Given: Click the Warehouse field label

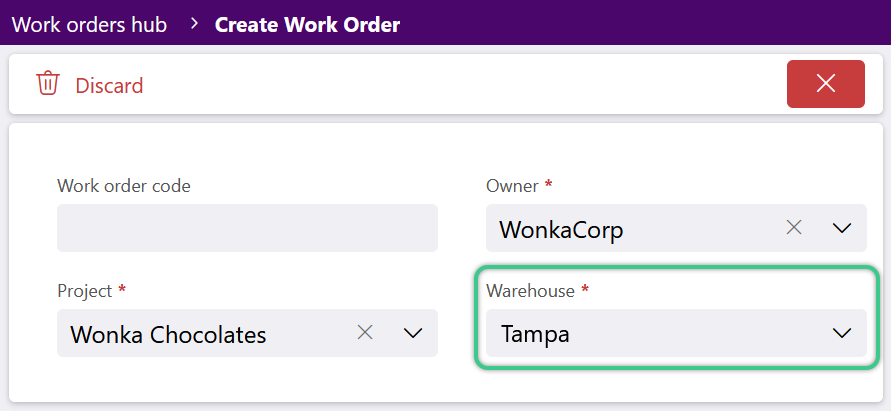Looking at the screenshot, I should 530,290.
